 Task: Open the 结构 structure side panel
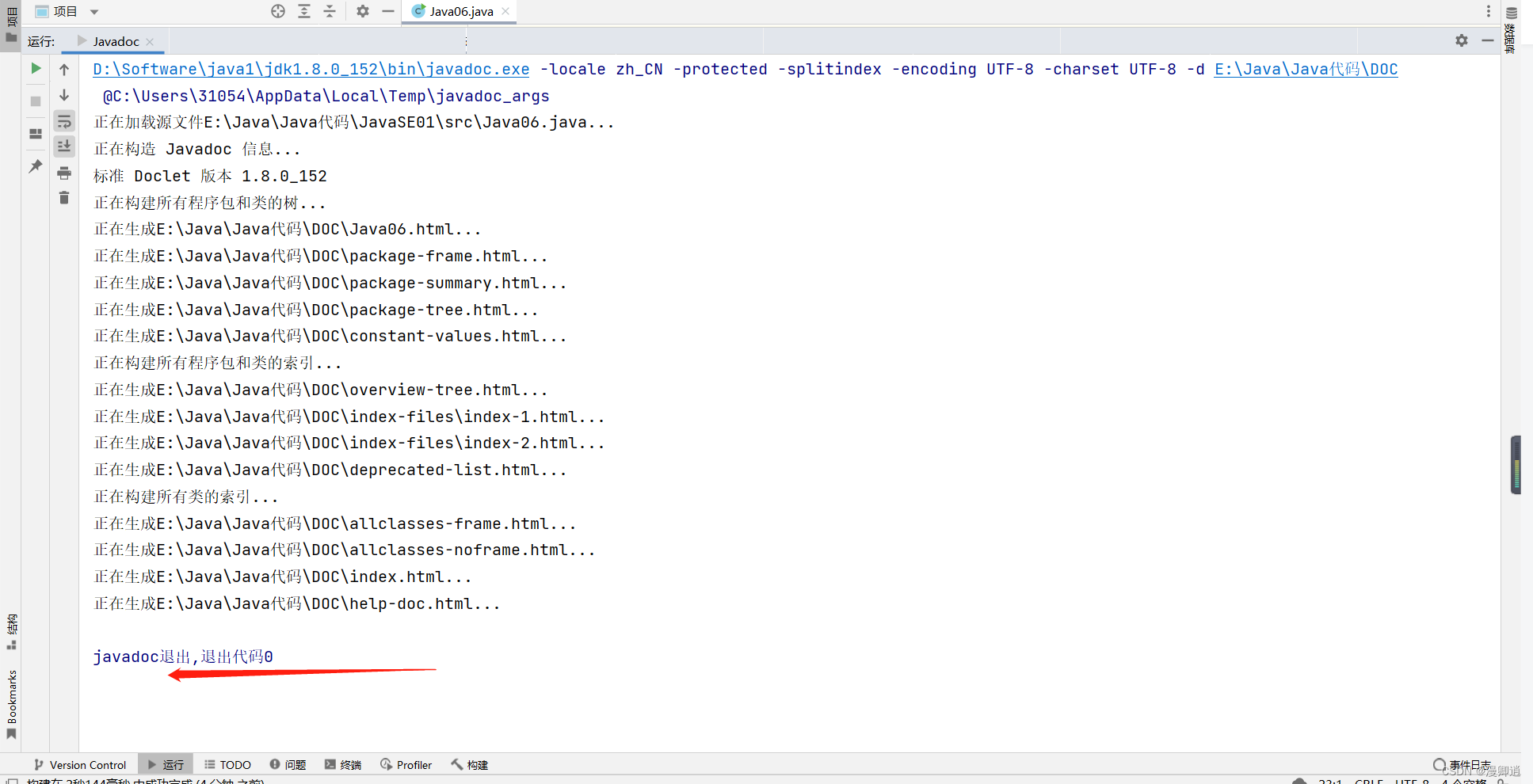click(x=11, y=632)
